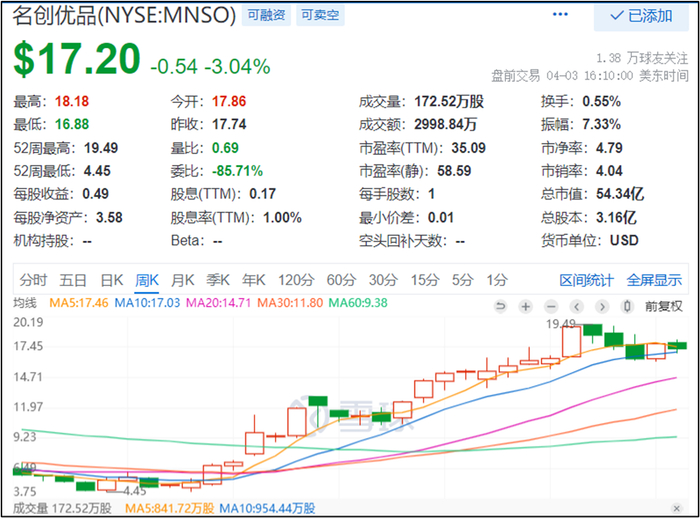Click the 52周最低 value 4.45

coord(96,171)
